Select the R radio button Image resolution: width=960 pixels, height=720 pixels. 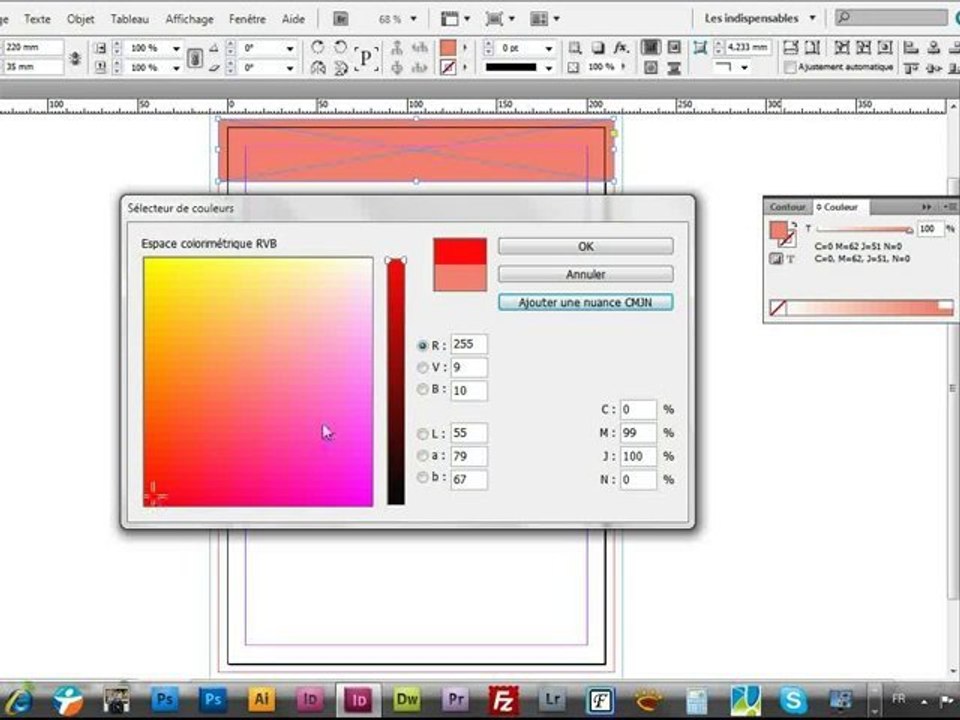click(422, 345)
